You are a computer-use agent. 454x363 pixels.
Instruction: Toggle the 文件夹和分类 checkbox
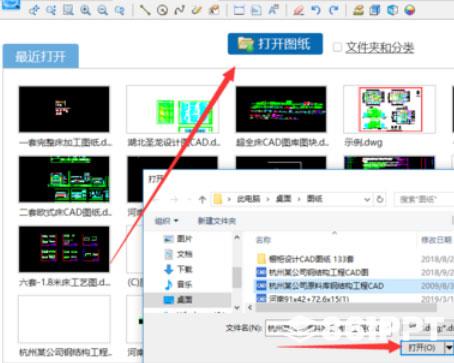click(337, 47)
